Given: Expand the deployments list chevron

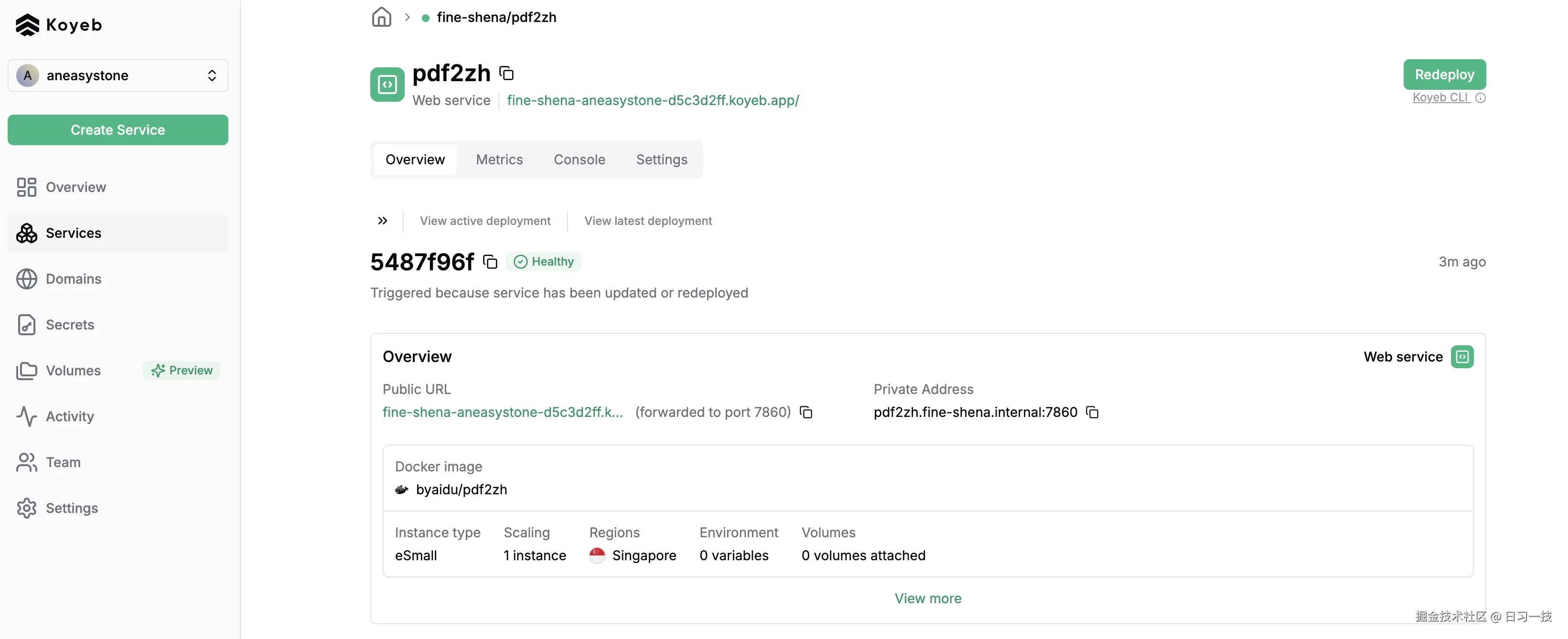Looking at the screenshot, I should tap(382, 221).
